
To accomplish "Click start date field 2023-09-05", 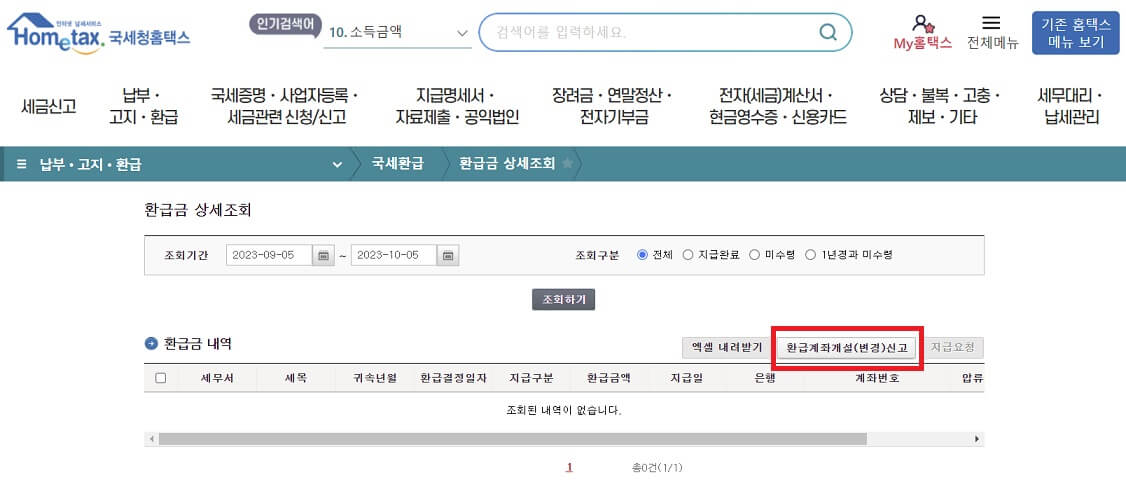I will pyautogui.click(x=269, y=255).
